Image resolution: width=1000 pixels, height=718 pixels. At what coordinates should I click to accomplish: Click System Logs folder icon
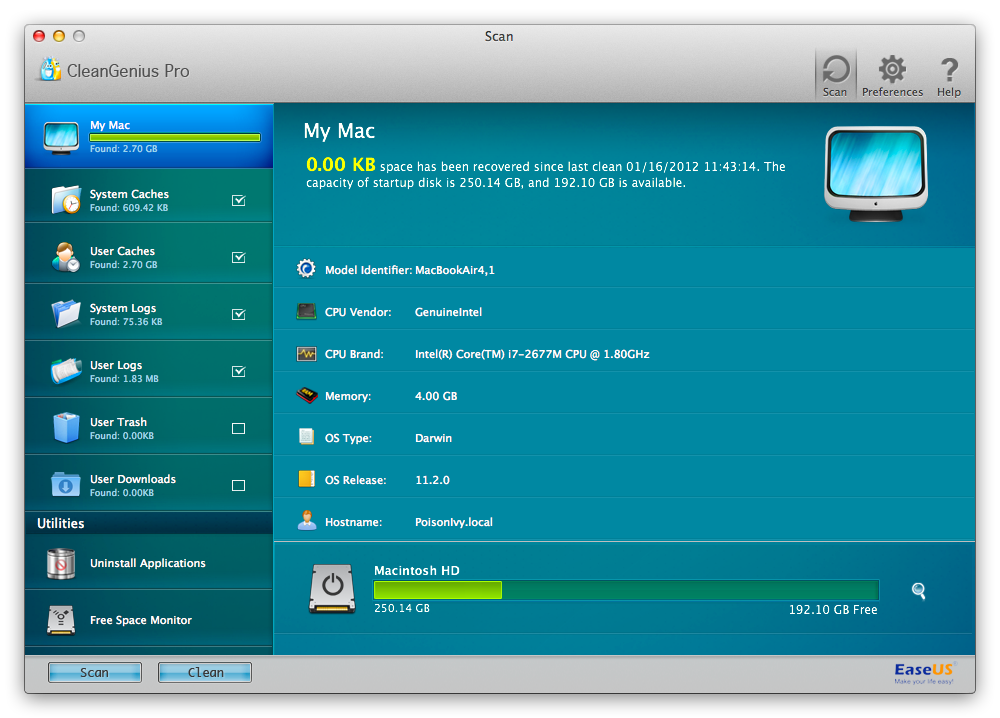66,314
